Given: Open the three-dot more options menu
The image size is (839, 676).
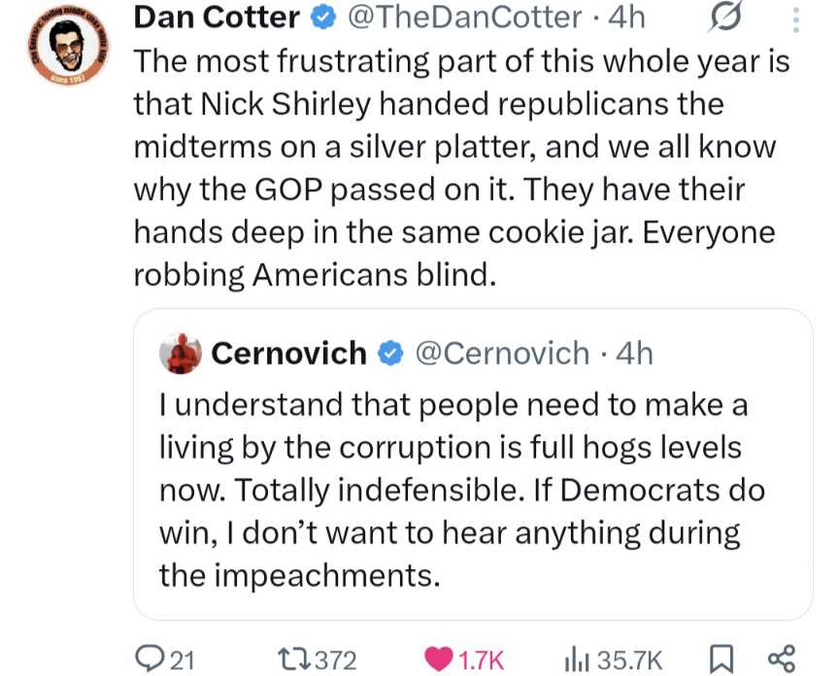Looking at the screenshot, I should coord(796,19).
